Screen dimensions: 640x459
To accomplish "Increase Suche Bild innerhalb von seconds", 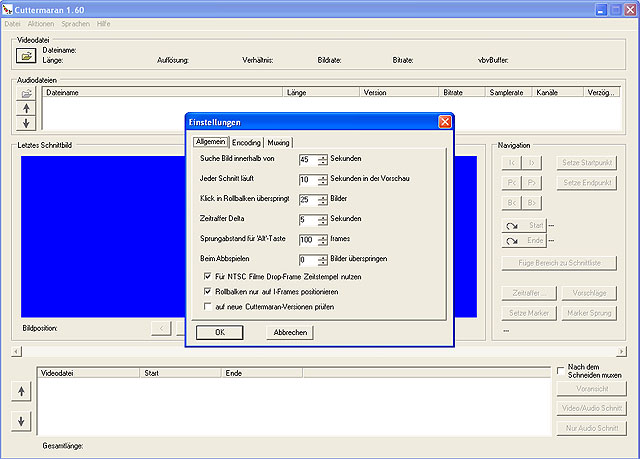I will [x=322, y=157].
